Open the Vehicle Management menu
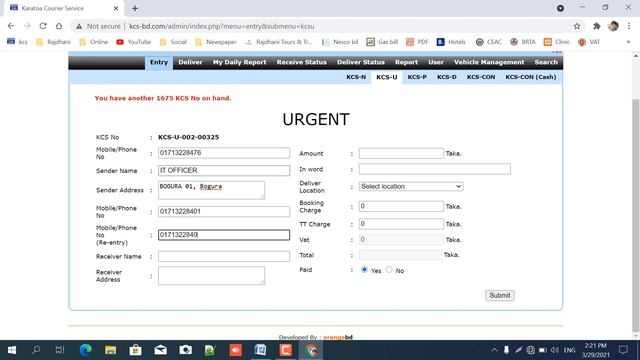The image size is (640, 360). pyautogui.click(x=489, y=62)
